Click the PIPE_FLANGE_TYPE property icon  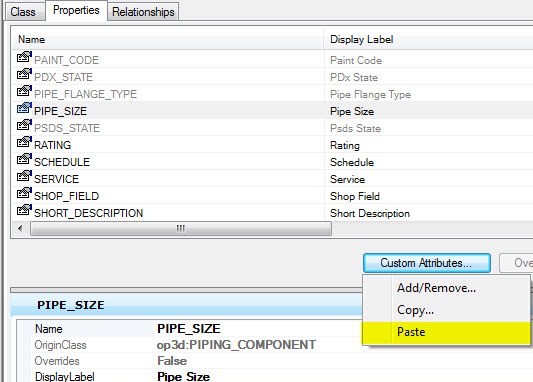coord(24,91)
